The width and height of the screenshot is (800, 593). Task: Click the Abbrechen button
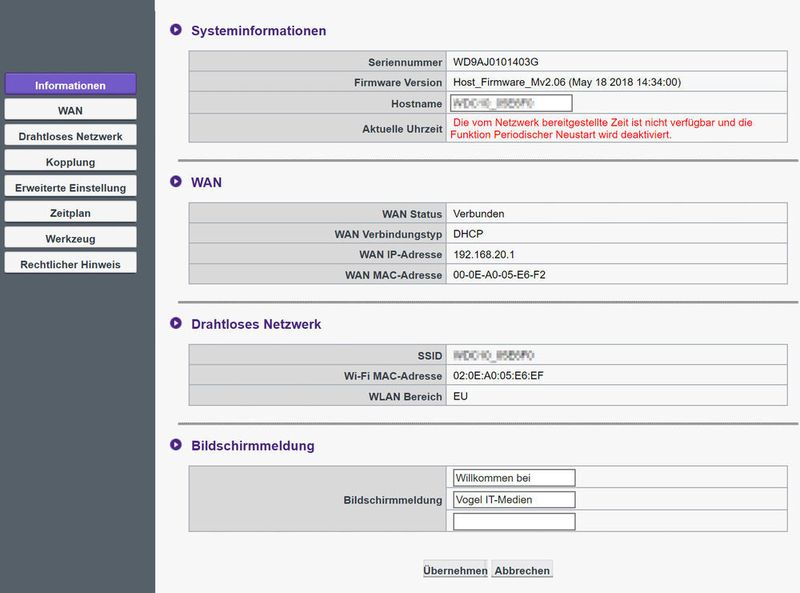pos(522,570)
